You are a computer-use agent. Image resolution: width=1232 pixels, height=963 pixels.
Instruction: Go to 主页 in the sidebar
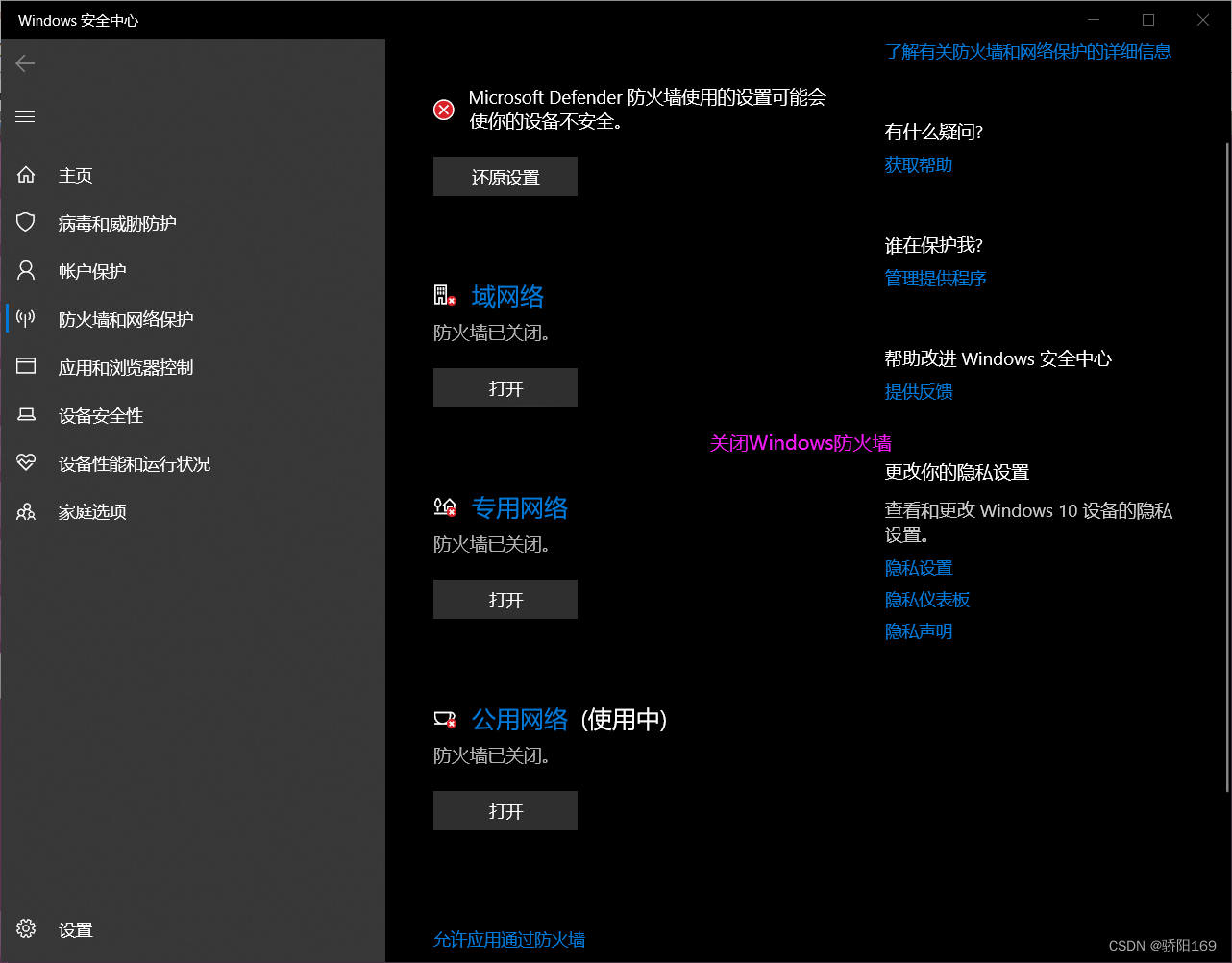[76, 175]
